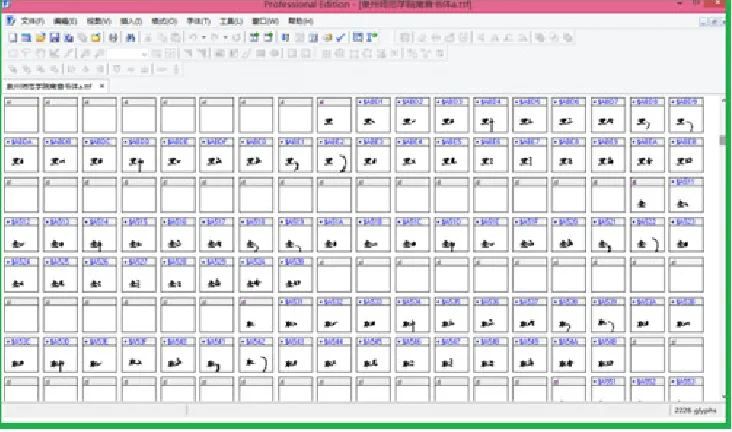Click the blue bars icon right of green insert icons

click(286, 38)
